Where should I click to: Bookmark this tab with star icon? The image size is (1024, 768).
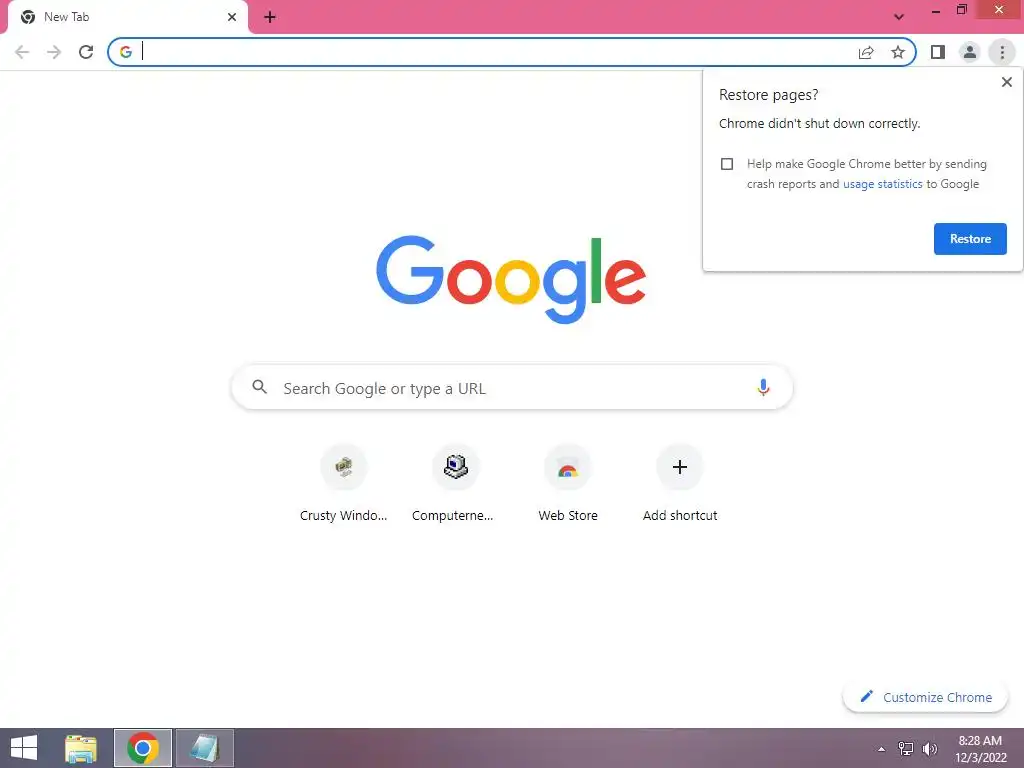tap(898, 52)
